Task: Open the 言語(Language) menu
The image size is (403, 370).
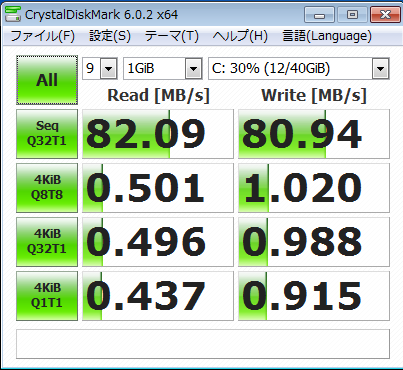Action: [327, 36]
